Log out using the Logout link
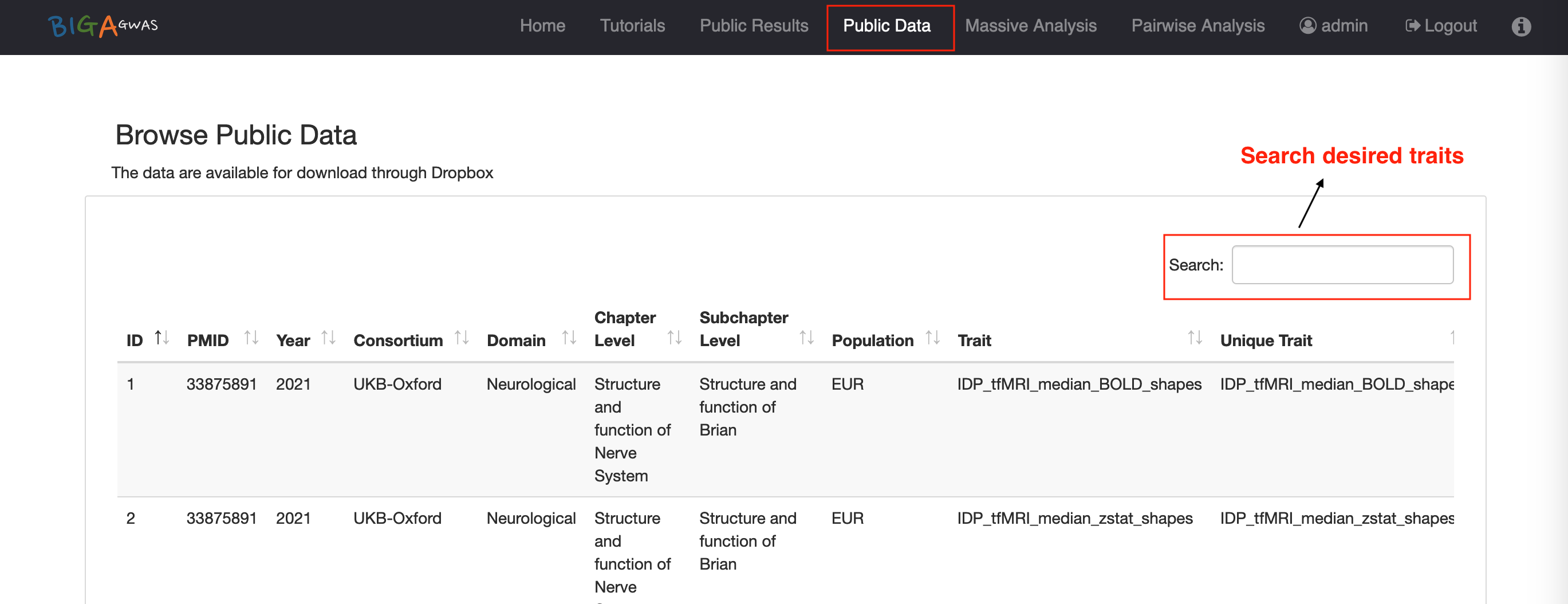This screenshot has width=1568, height=604. click(1440, 26)
